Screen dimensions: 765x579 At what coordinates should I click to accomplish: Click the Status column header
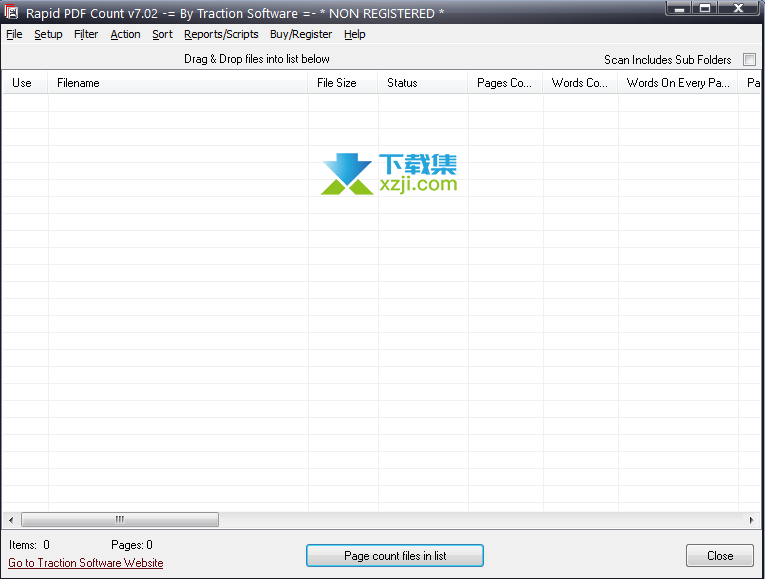pos(423,83)
